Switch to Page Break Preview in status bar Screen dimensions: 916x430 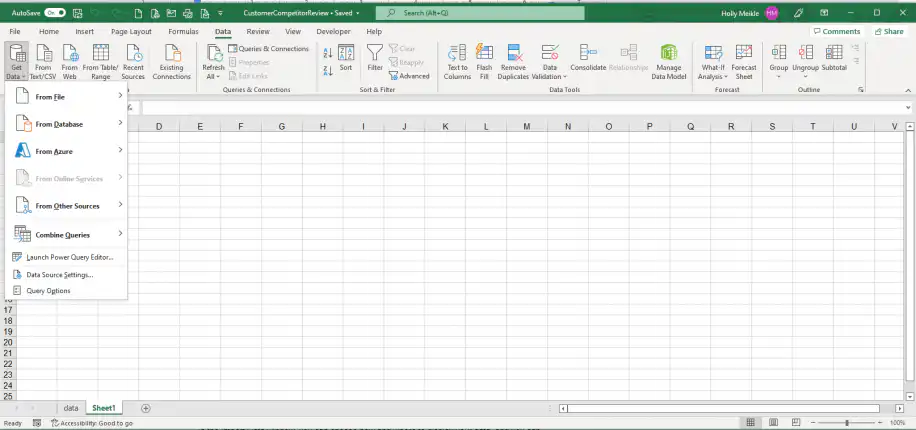coord(796,422)
